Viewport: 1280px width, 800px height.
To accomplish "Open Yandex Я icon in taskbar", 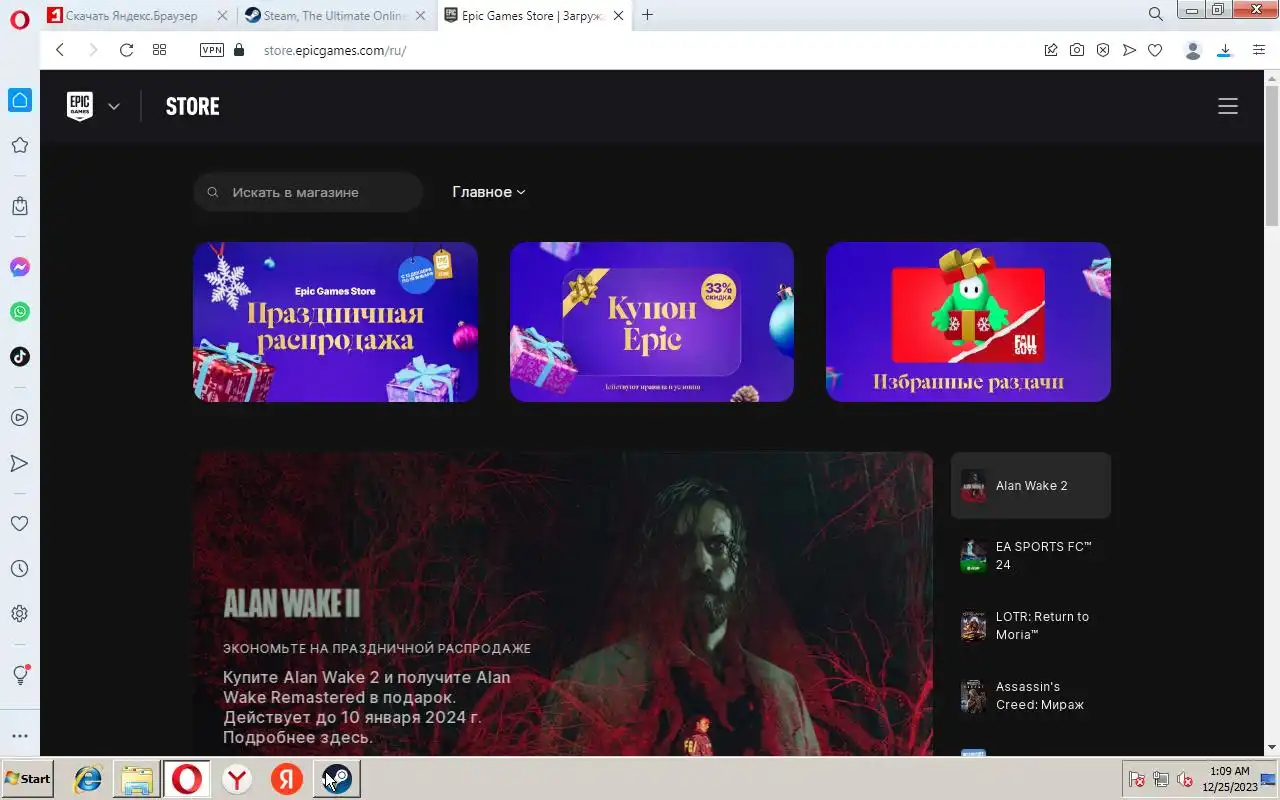I will tap(287, 779).
